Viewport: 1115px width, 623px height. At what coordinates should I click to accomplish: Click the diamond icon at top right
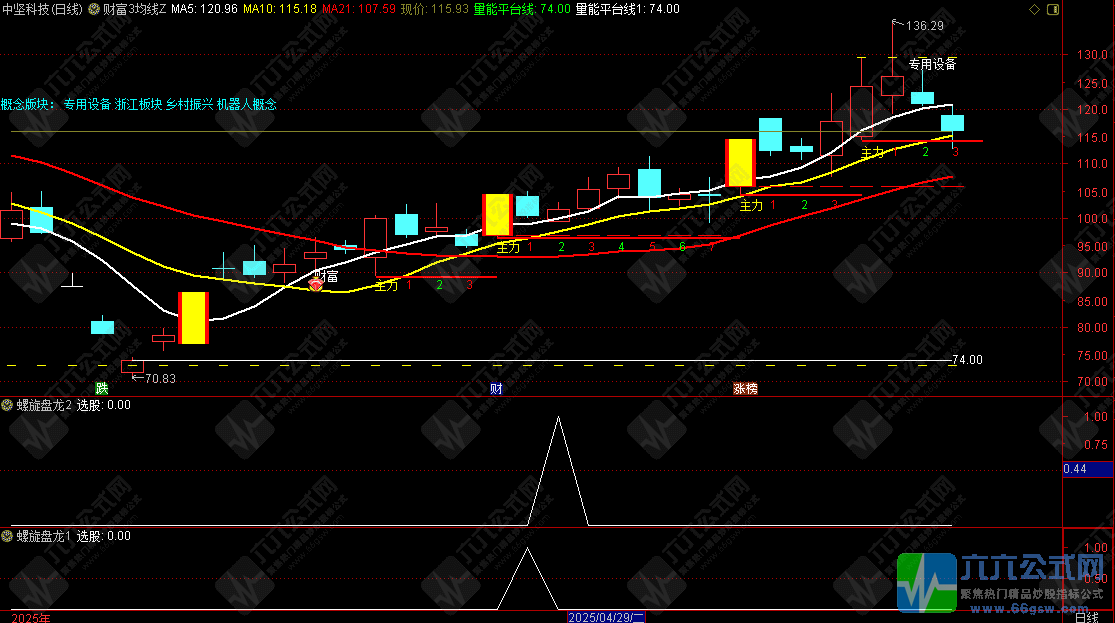(x=1034, y=8)
